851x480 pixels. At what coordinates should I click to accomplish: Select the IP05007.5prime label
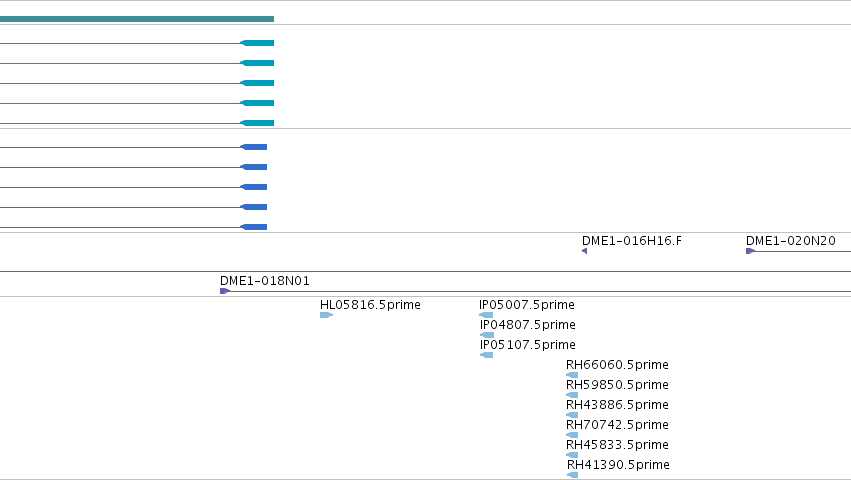tap(526, 305)
